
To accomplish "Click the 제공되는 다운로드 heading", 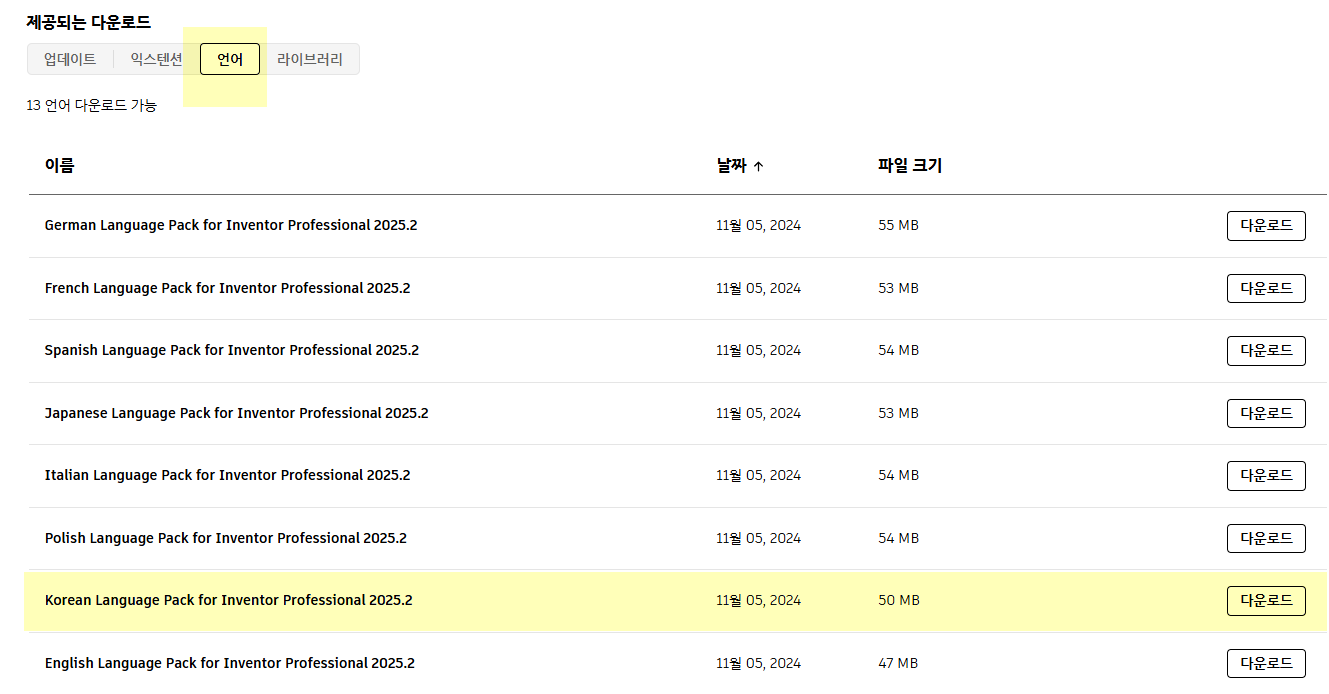I will [88, 21].
